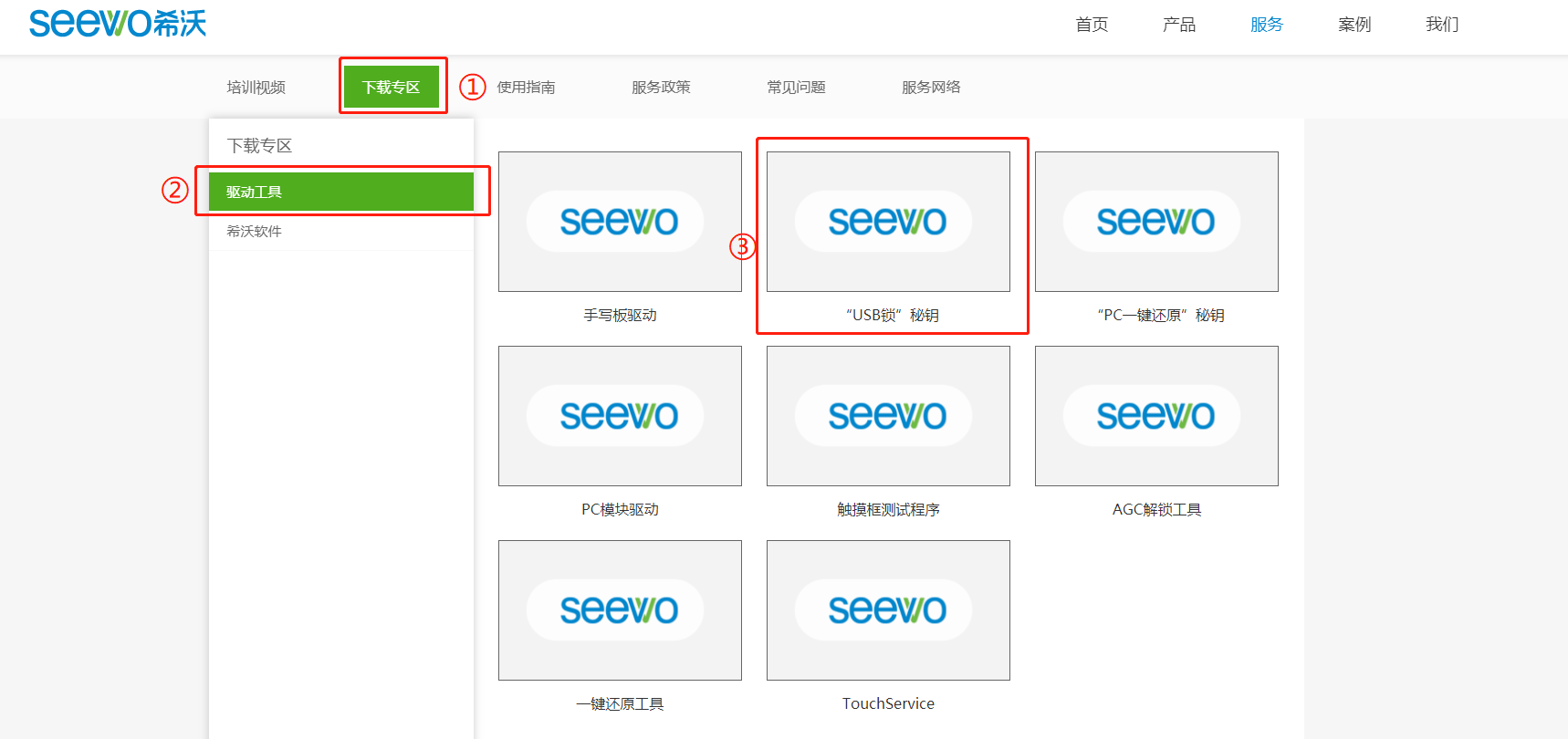Switch to the 服务政策 tab
The height and width of the screenshot is (739, 1568).
(x=662, y=87)
